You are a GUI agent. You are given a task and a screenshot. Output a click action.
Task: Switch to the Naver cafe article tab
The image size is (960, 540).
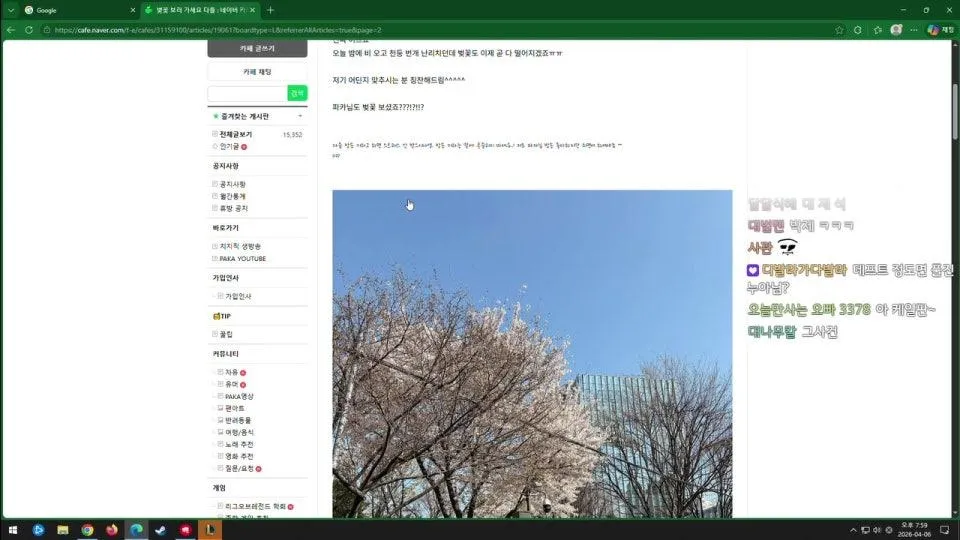click(x=199, y=10)
